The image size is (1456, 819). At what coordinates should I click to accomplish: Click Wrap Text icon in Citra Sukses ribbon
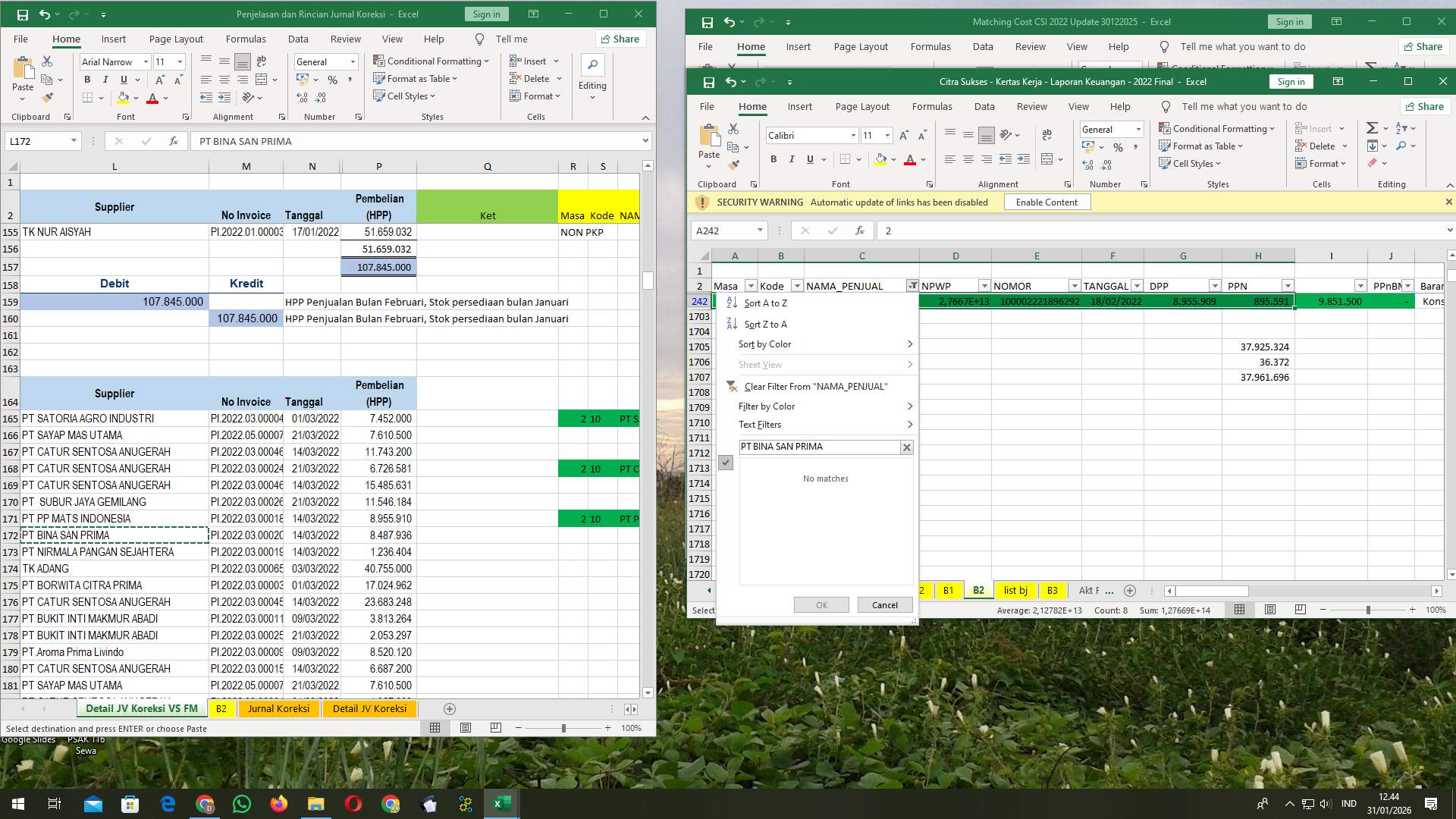[x=1046, y=135]
